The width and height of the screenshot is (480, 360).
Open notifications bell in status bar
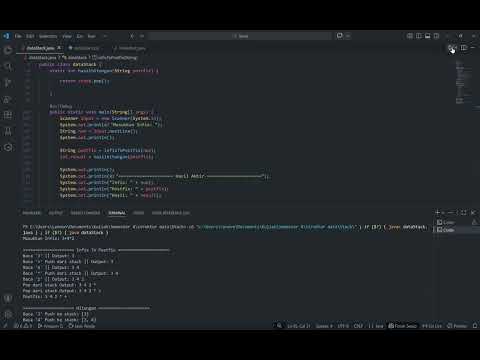[475, 326]
